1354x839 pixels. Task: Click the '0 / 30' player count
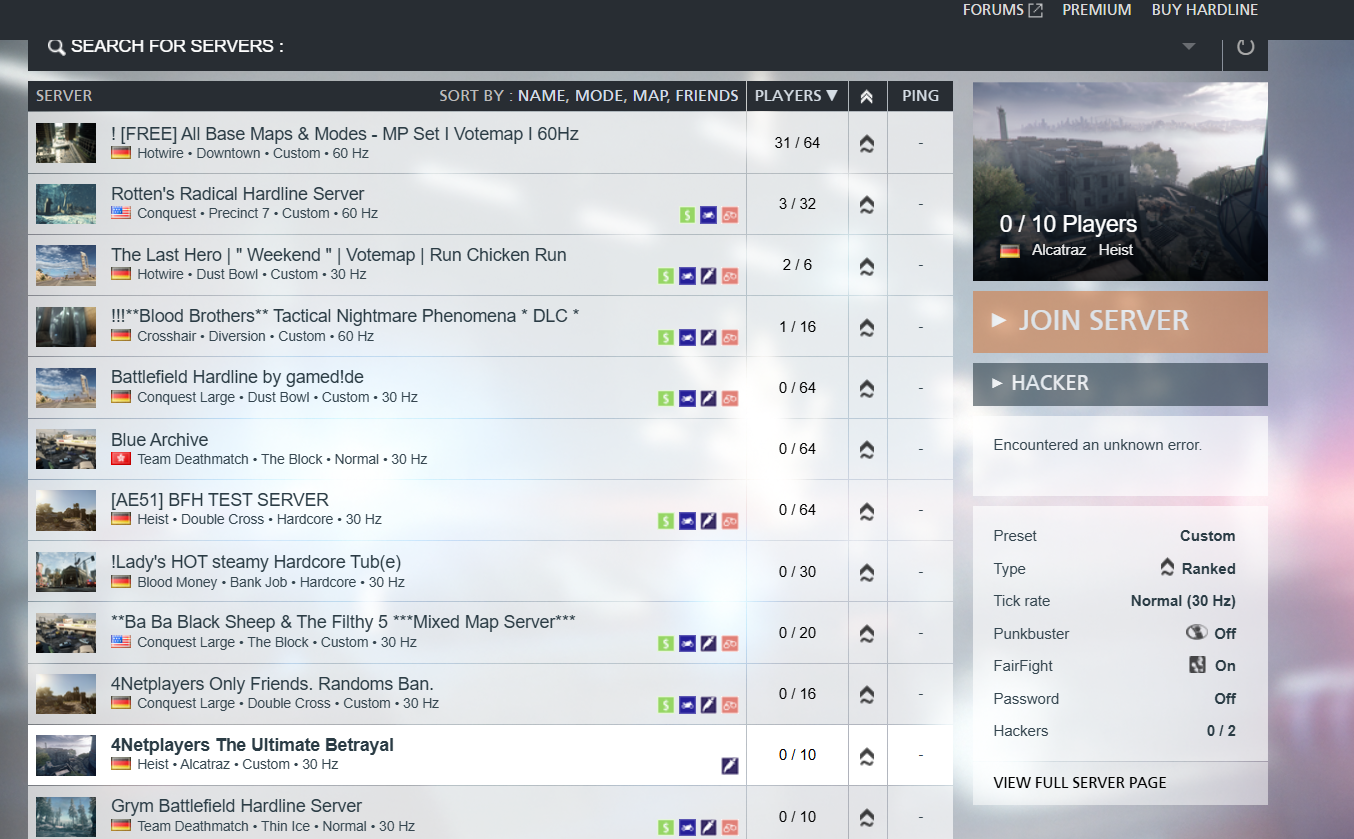click(x=797, y=572)
